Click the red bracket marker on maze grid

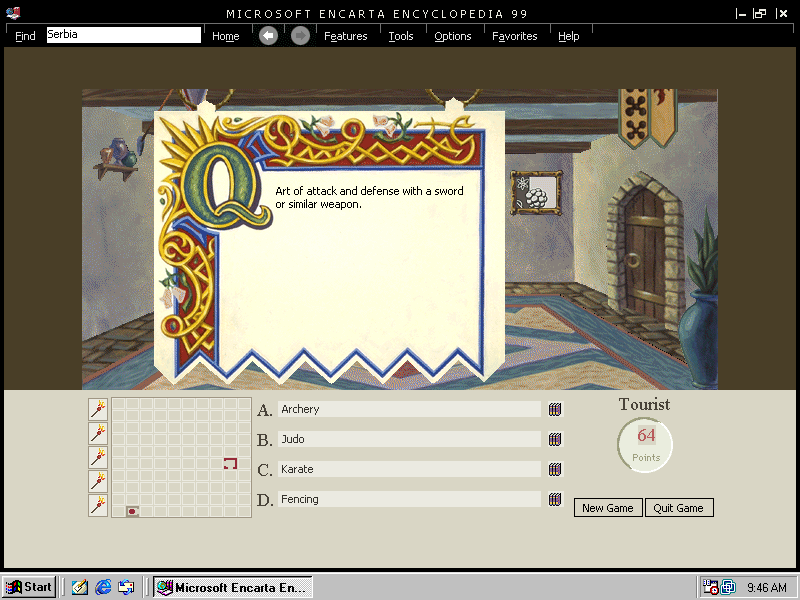[231, 463]
